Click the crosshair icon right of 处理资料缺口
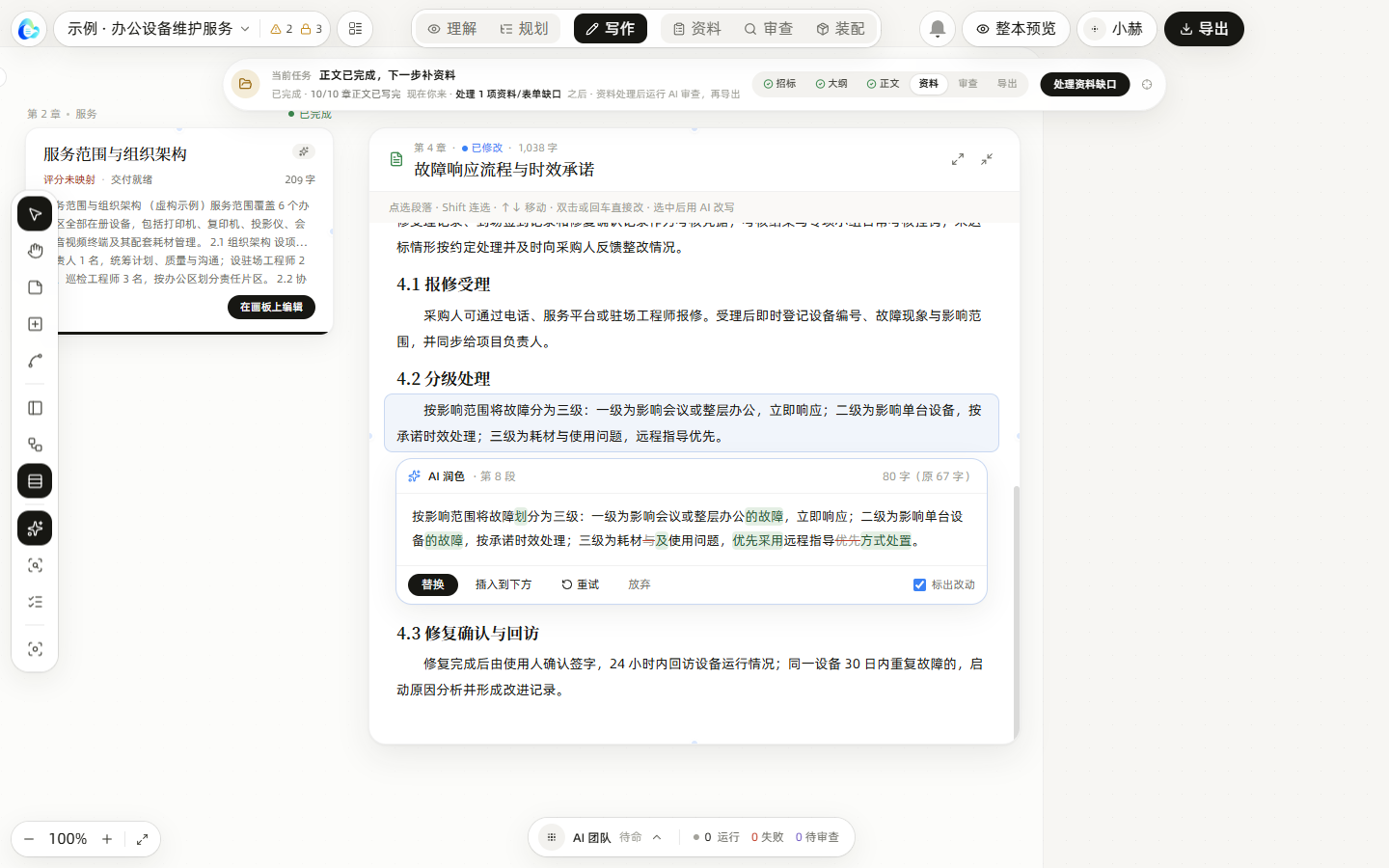The height and width of the screenshot is (868, 1389). click(1147, 84)
